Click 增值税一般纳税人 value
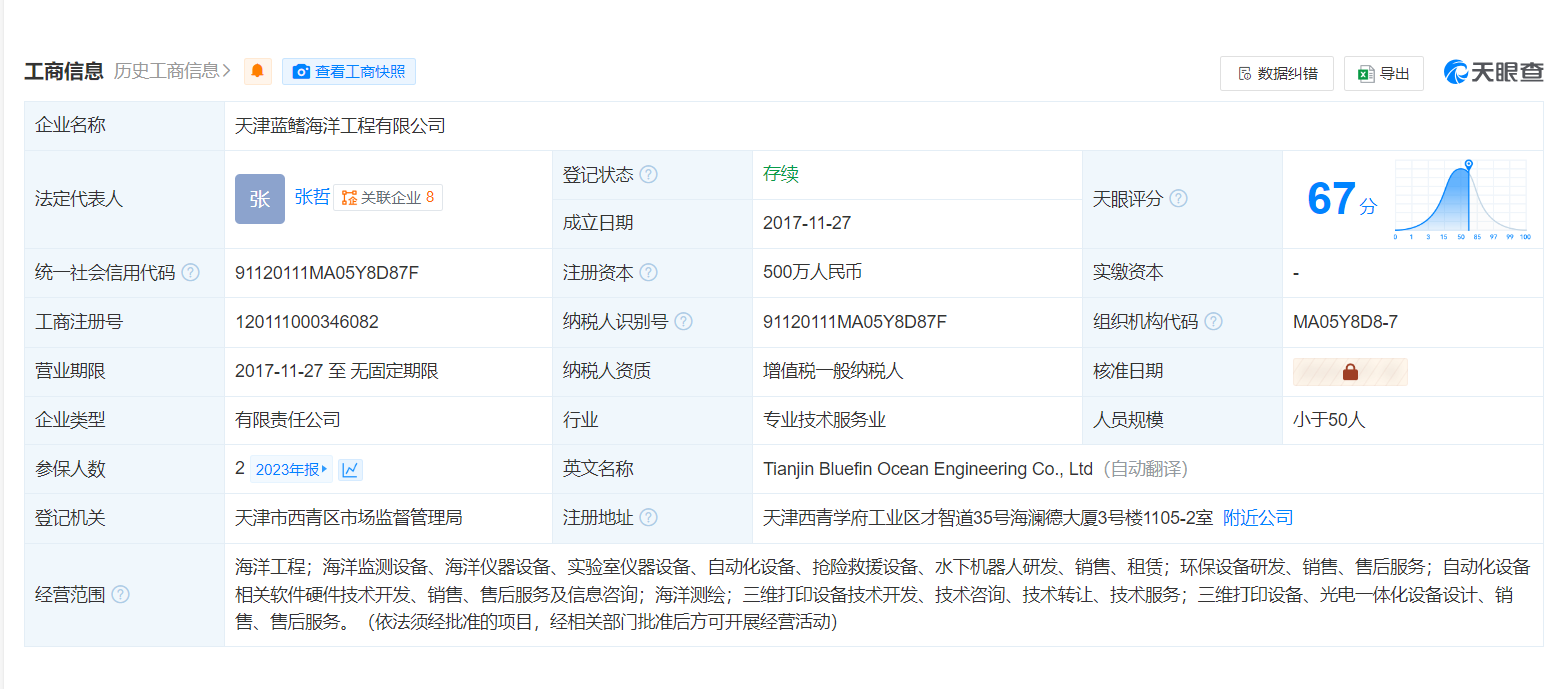1561x689 pixels. [x=833, y=371]
